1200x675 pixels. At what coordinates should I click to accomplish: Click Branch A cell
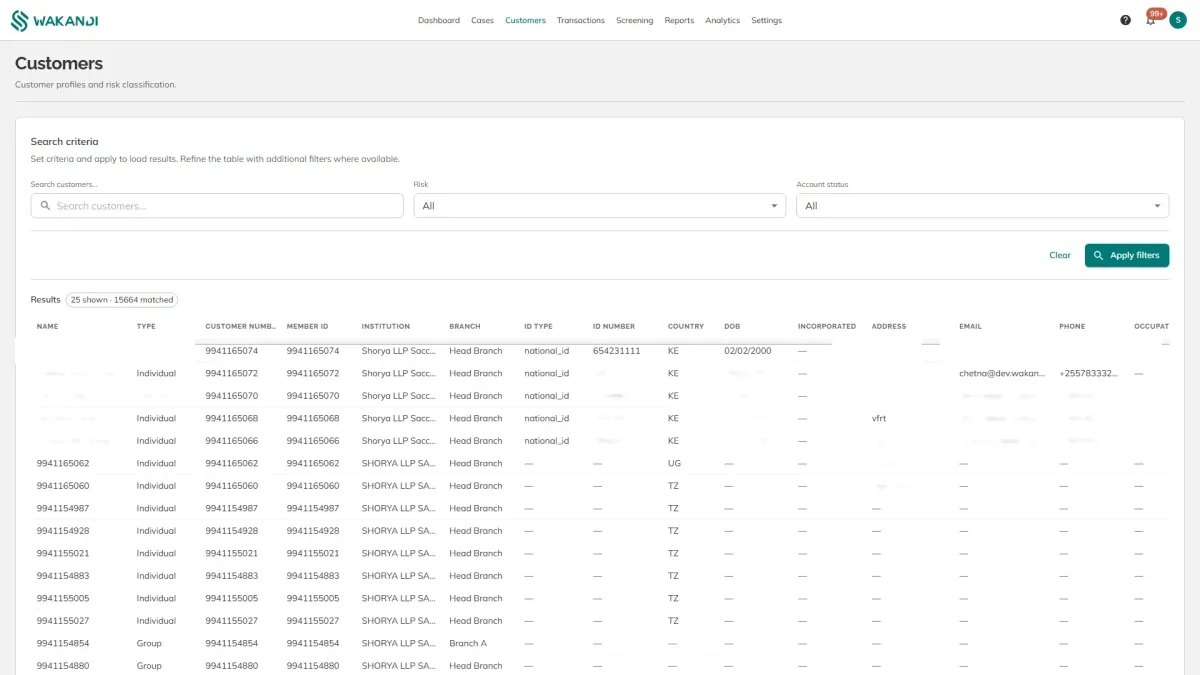pyautogui.click(x=468, y=643)
